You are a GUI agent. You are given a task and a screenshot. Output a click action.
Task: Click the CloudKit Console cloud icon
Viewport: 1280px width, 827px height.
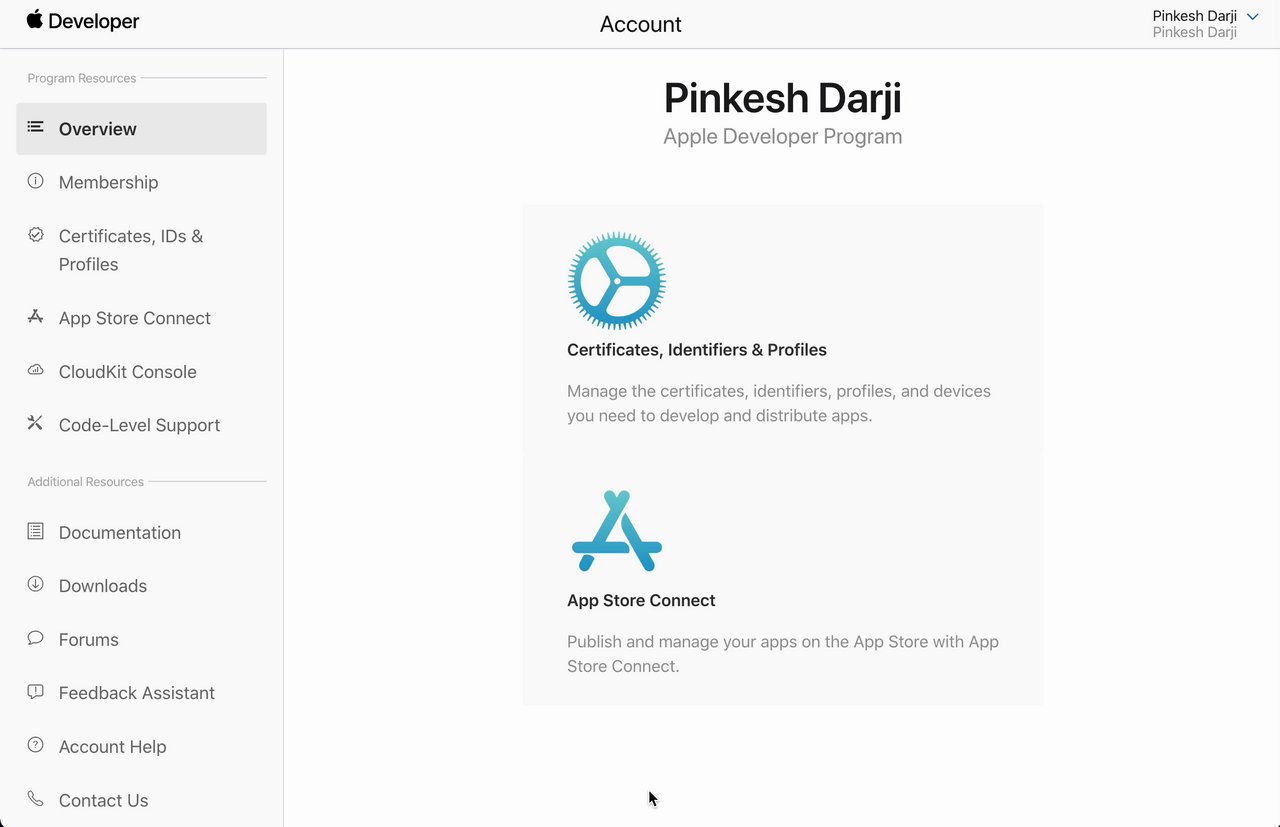pos(35,370)
